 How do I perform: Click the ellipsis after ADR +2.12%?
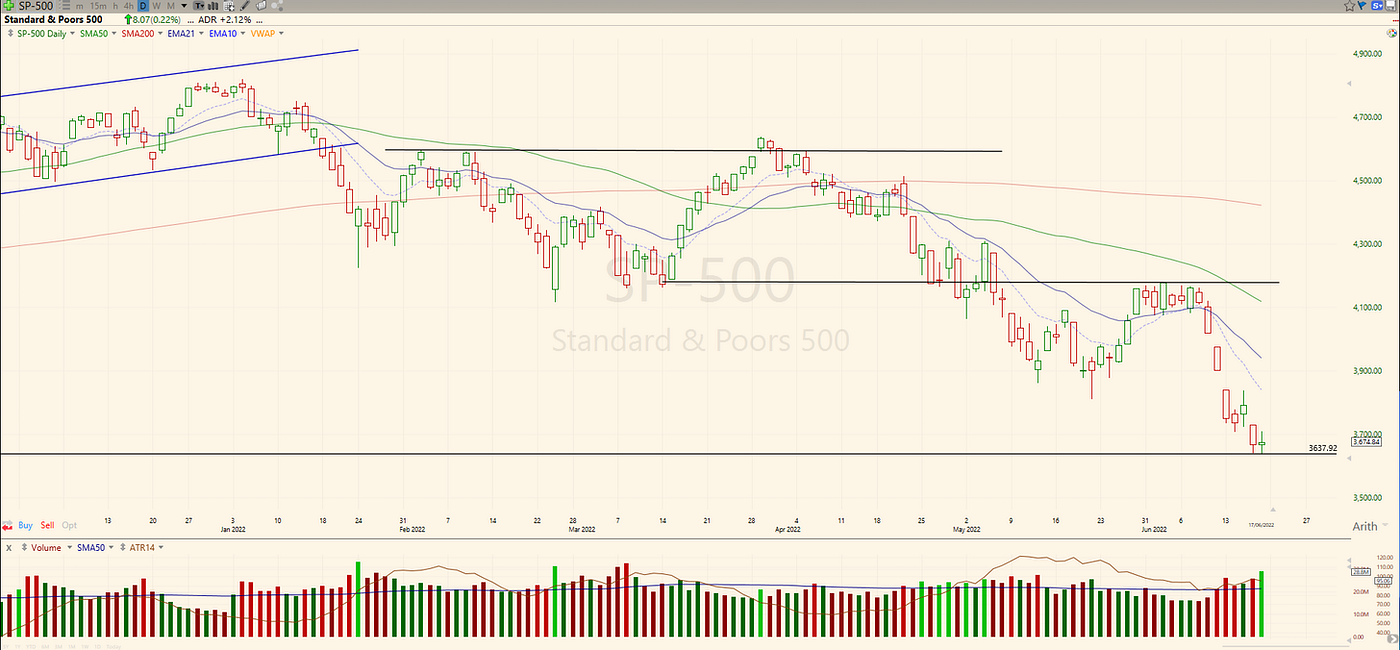point(259,20)
